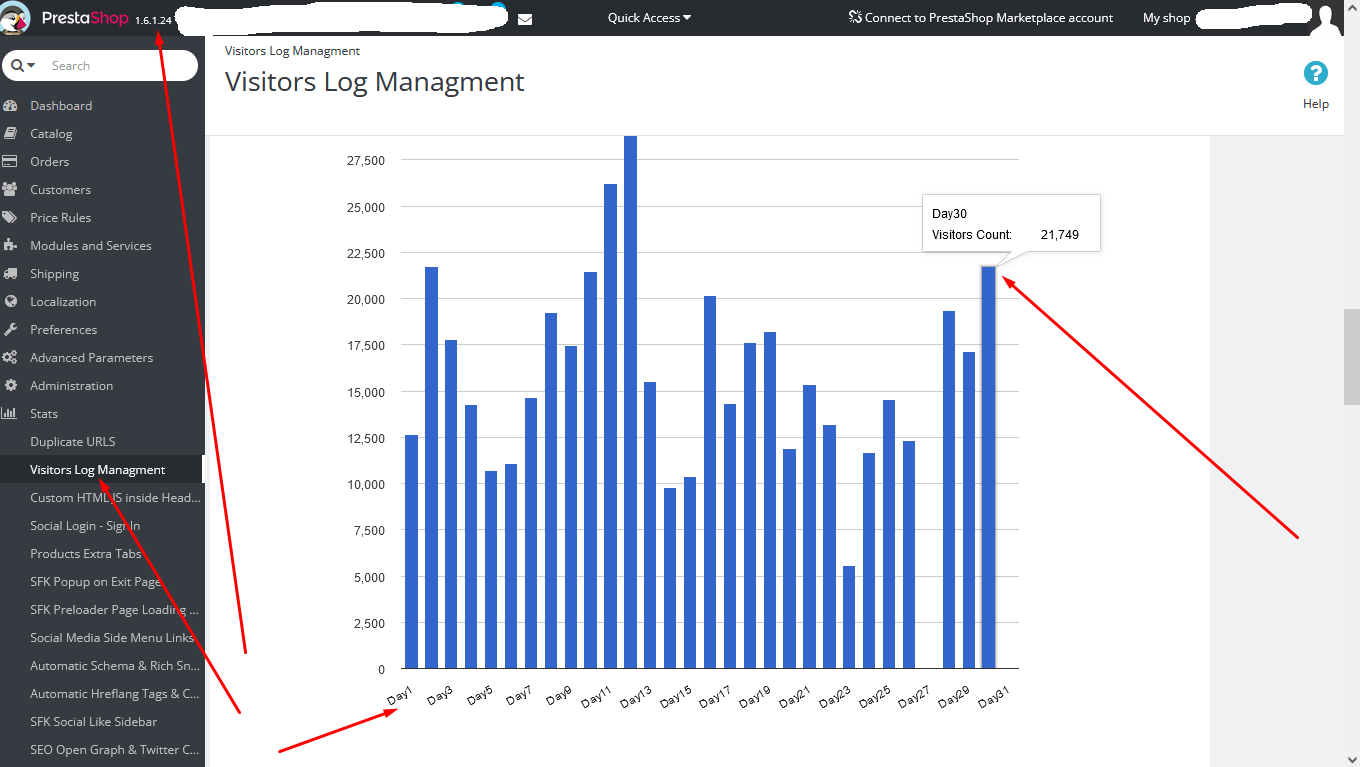Open Automatic Hreflang Tags item

(x=115, y=694)
